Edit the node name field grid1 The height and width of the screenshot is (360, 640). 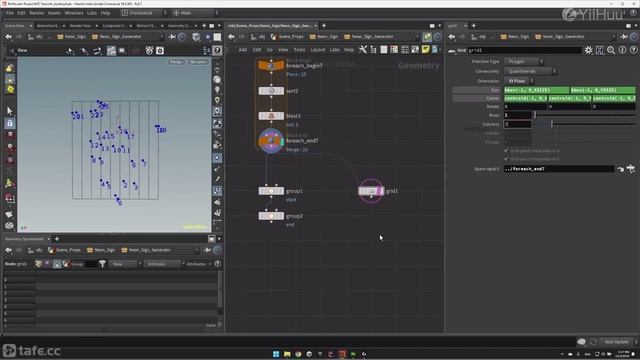[x=524, y=50]
